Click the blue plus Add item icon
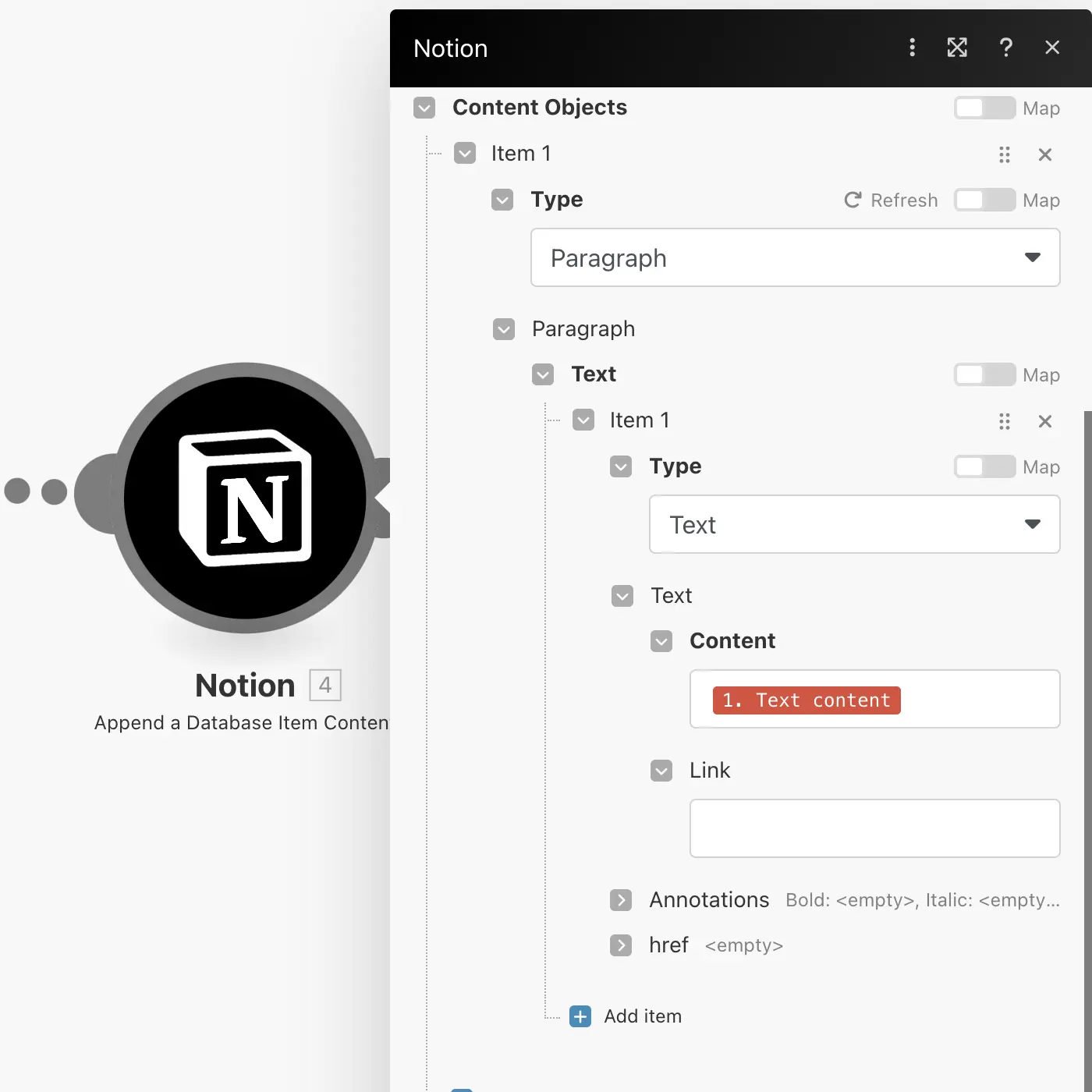Viewport: 1092px width, 1092px height. (x=580, y=1016)
